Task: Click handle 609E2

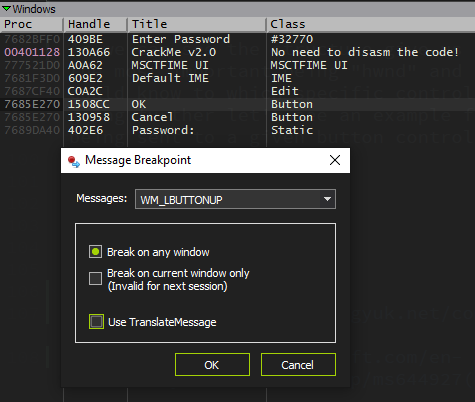Action: [85, 78]
